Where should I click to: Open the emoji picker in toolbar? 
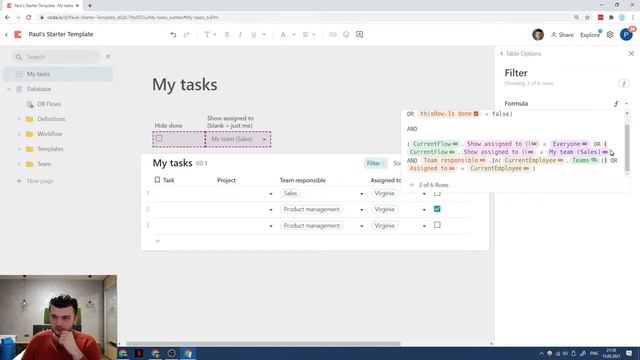pyautogui.click(x=346, y=35)
